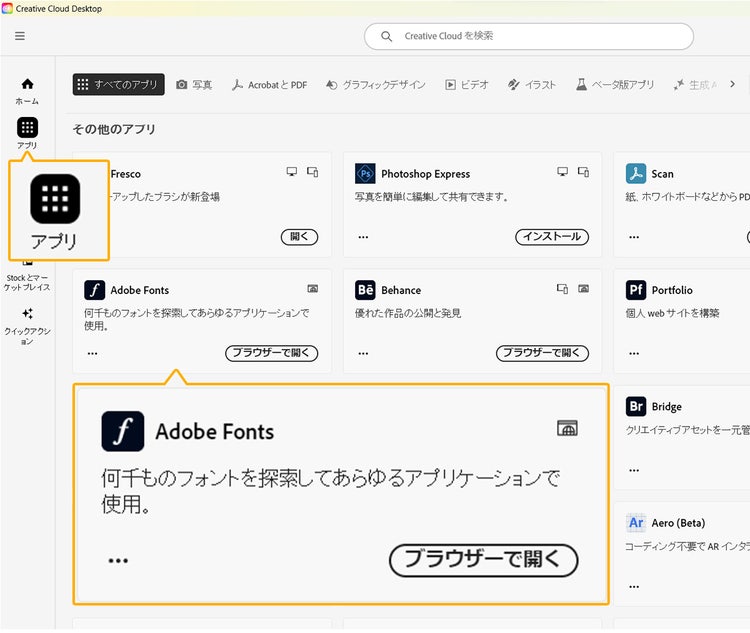
Task: Open the three-dot menu on Adobe Fonts card
Action: click(x=92, y=353)
